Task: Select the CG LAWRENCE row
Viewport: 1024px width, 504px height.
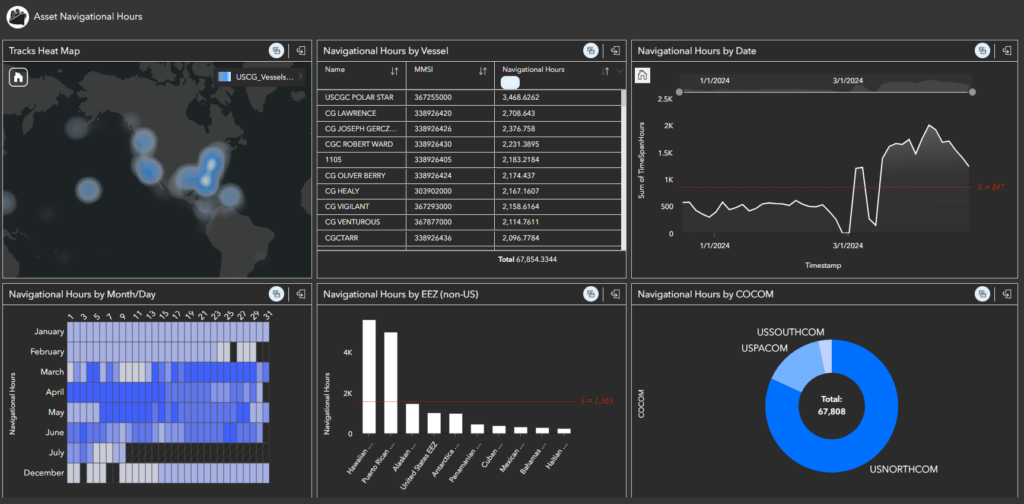Action: click(469, 113)
